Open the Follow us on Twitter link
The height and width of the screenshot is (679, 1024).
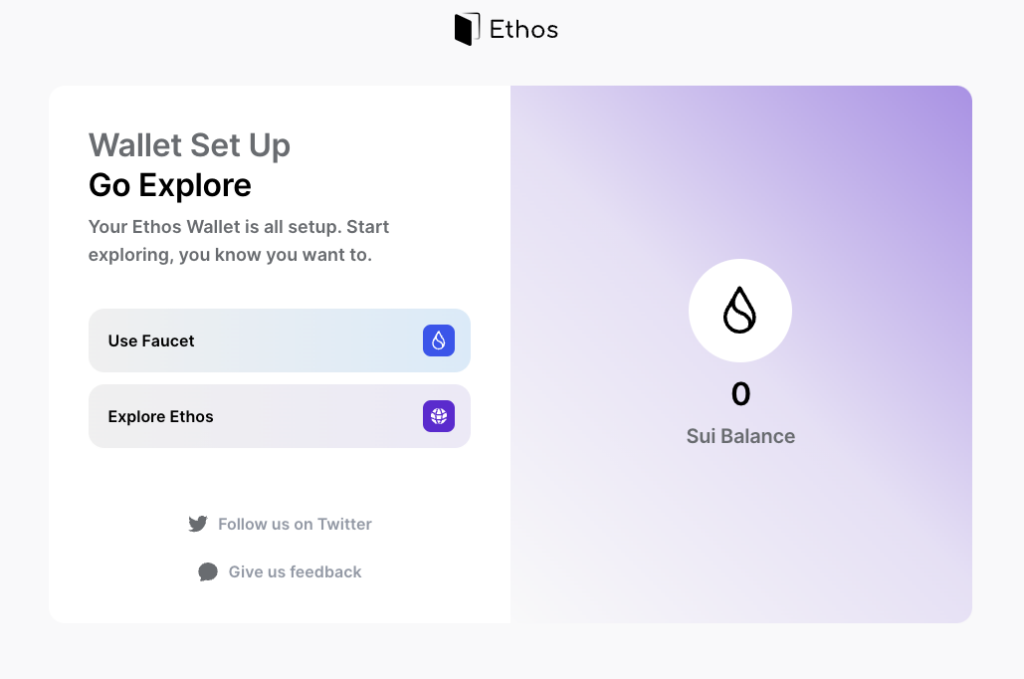[x=295, y=523]
